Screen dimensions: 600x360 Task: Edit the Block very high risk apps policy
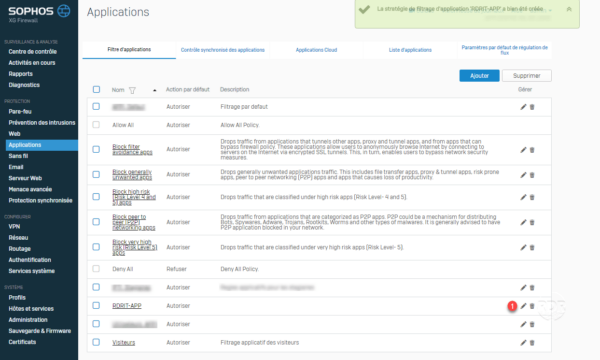[523, 247]
